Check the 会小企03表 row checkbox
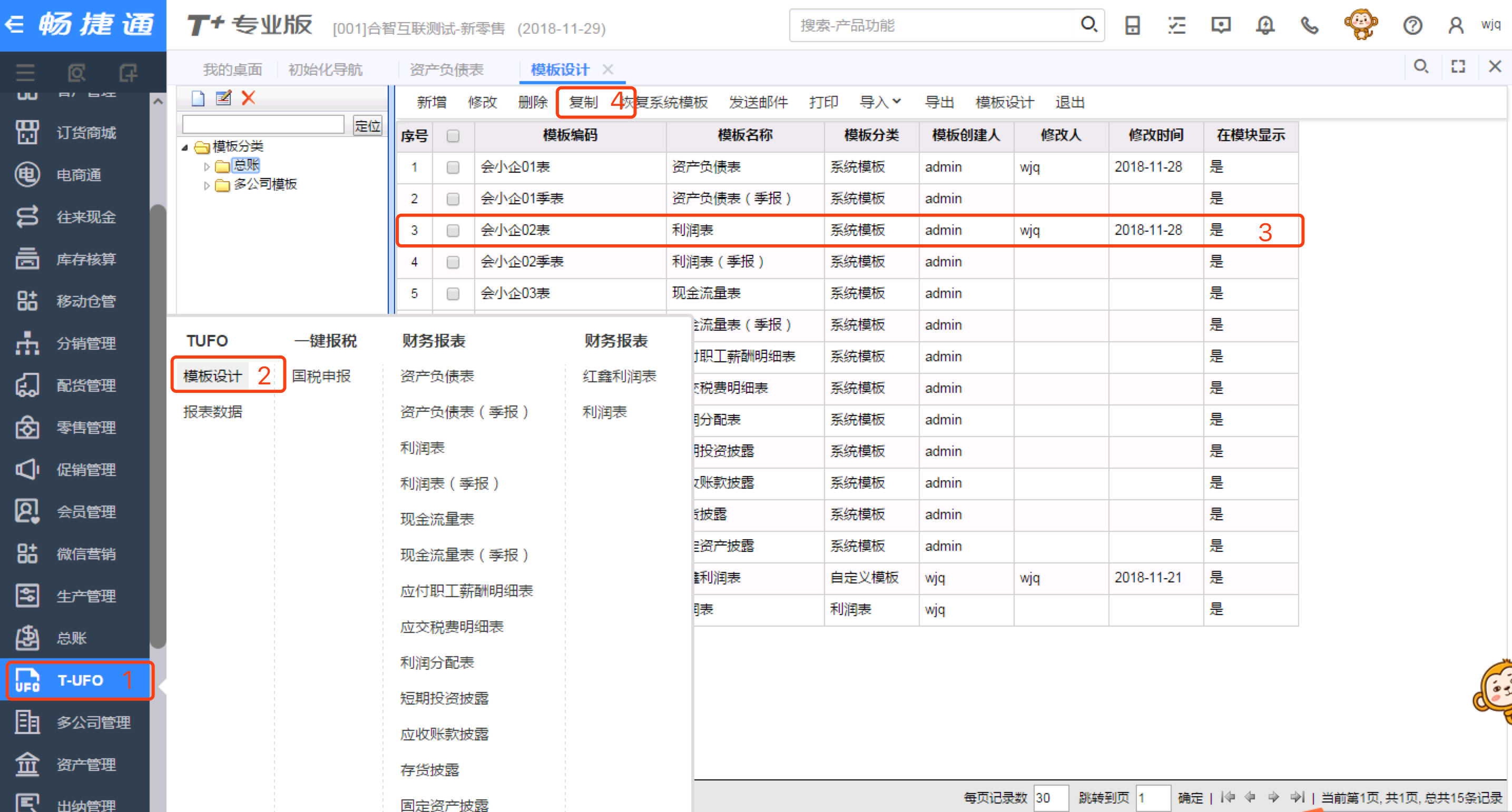Screen dimensions: 1512x812 453,293
